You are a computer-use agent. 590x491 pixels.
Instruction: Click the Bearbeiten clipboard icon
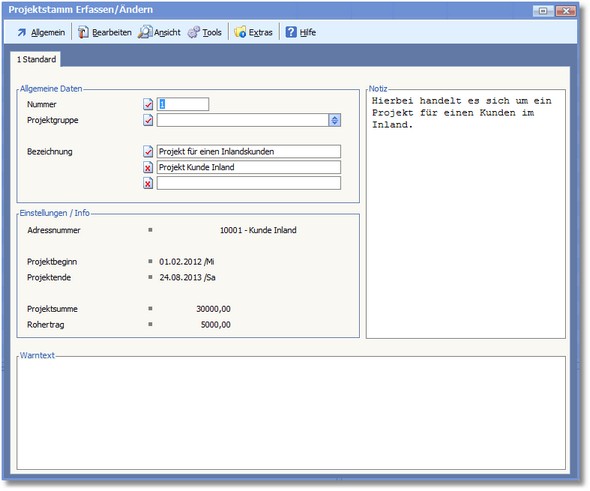(83, 32)
